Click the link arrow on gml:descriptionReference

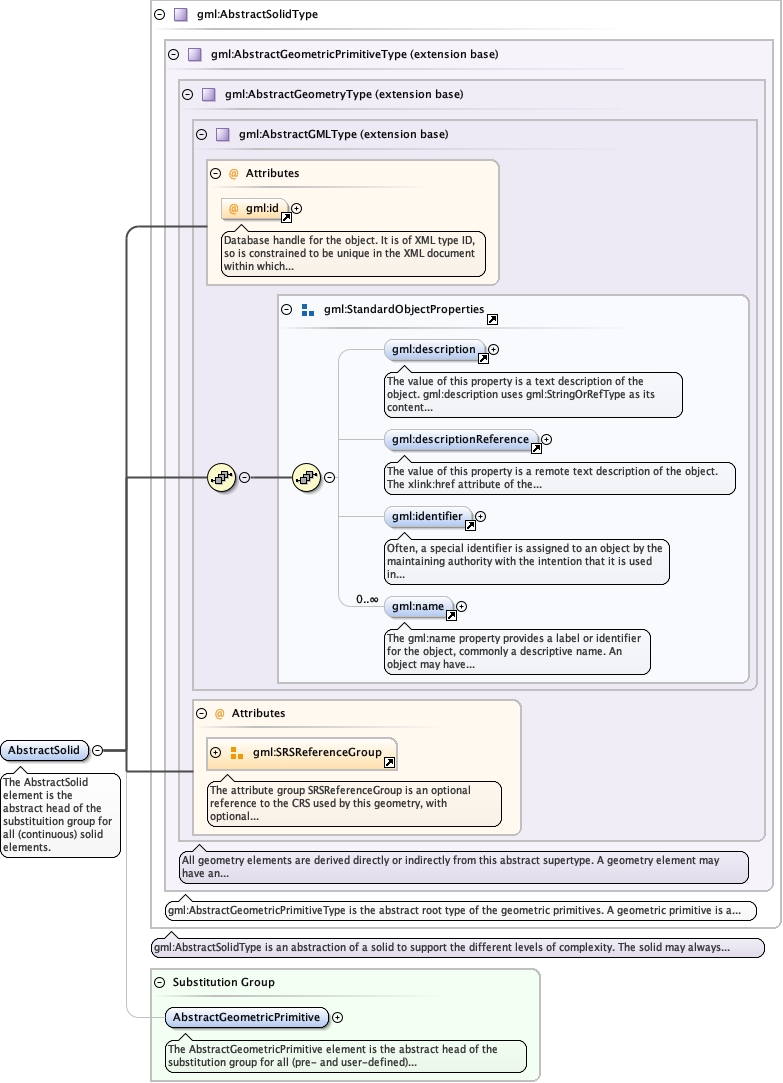click(535, 447)
